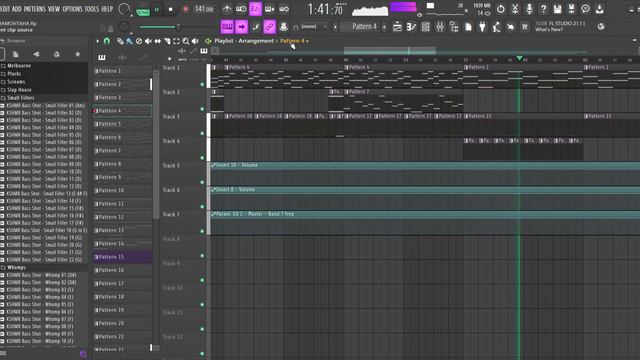This screenshot has height=360, width=640.
Task: Click the microphone recording icon
Action: pos(529,9)
